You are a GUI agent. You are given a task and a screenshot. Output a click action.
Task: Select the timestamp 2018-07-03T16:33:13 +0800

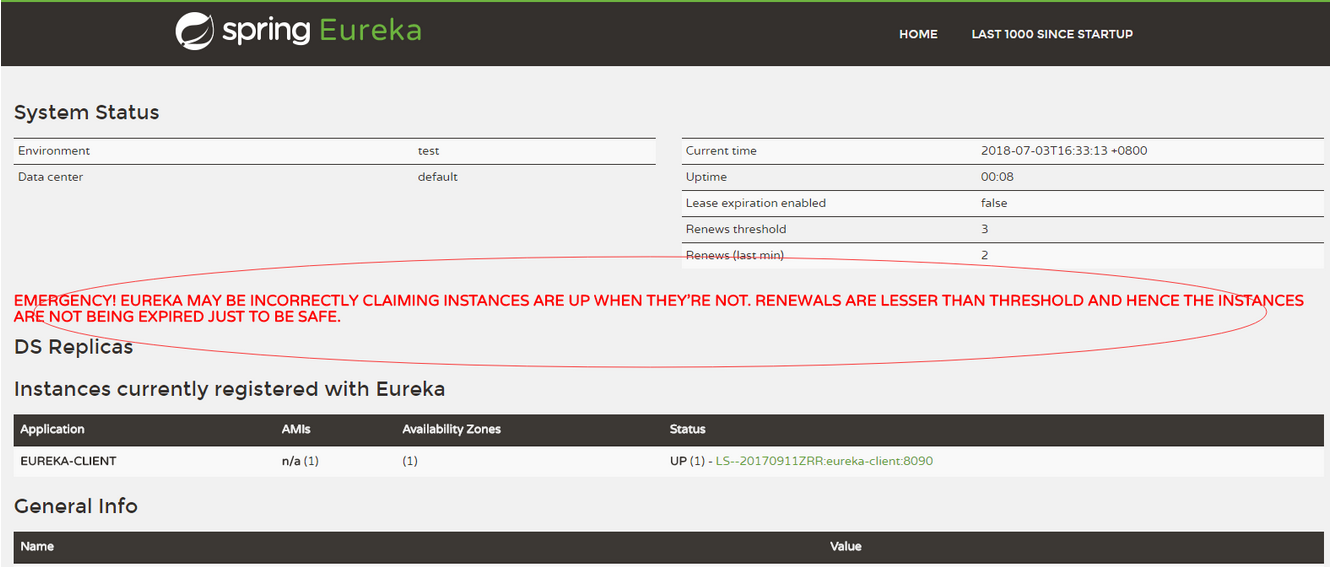pos(1064,151)
